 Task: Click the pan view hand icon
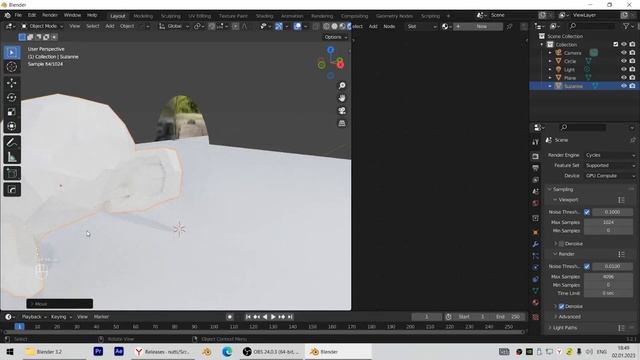(x=342, y=98)
